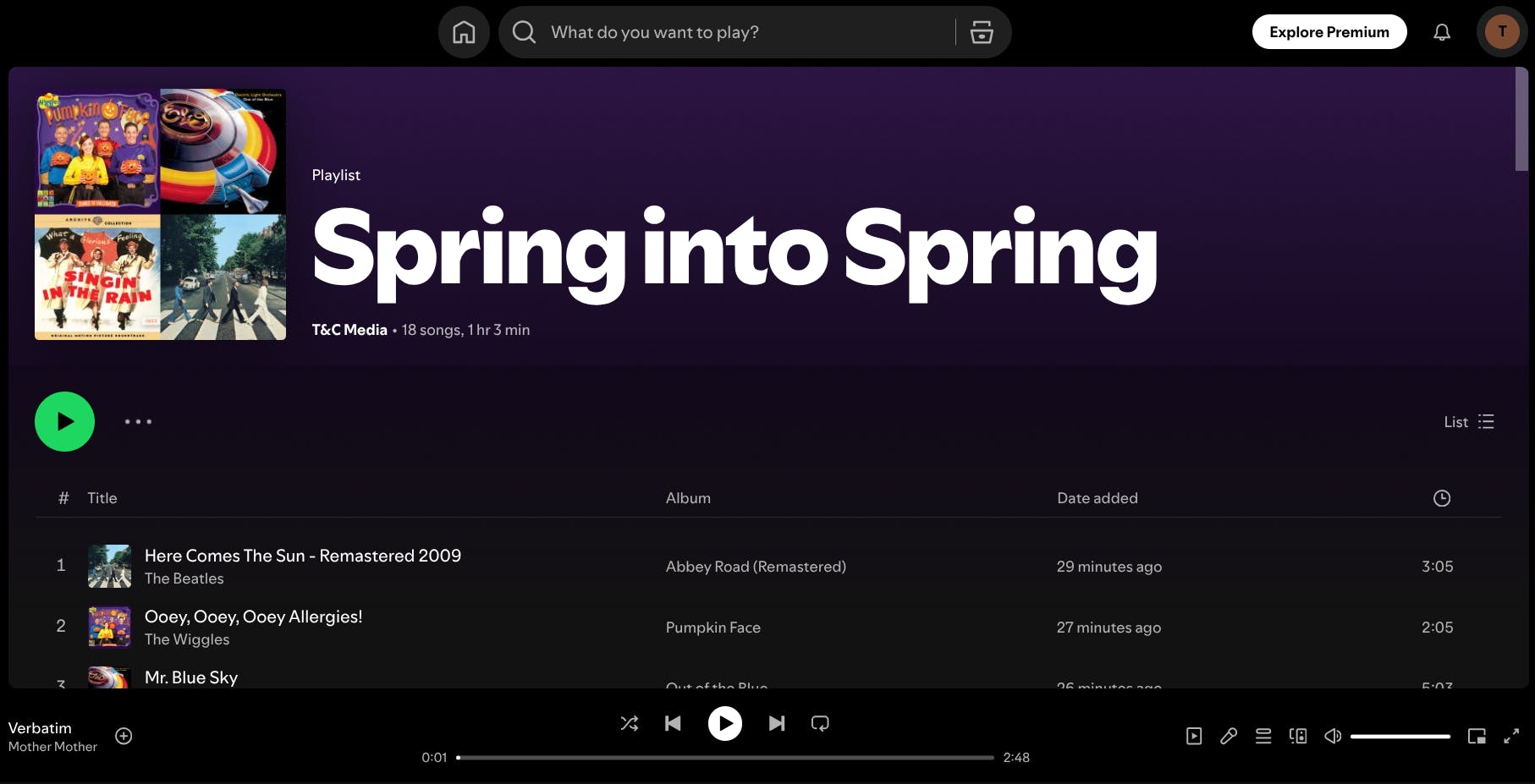Image resolution: width=1535 pixels, height=784 pixels.
Task: Open the Miniplayer
Action: (x=1477, y=736)
